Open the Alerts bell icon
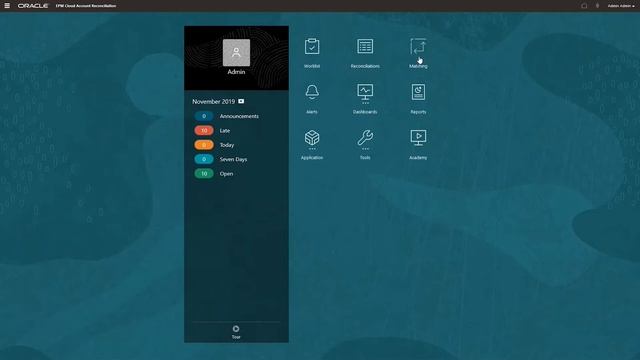Image resolution: width=640 pixels, height=360 pixels. point(312,92)
